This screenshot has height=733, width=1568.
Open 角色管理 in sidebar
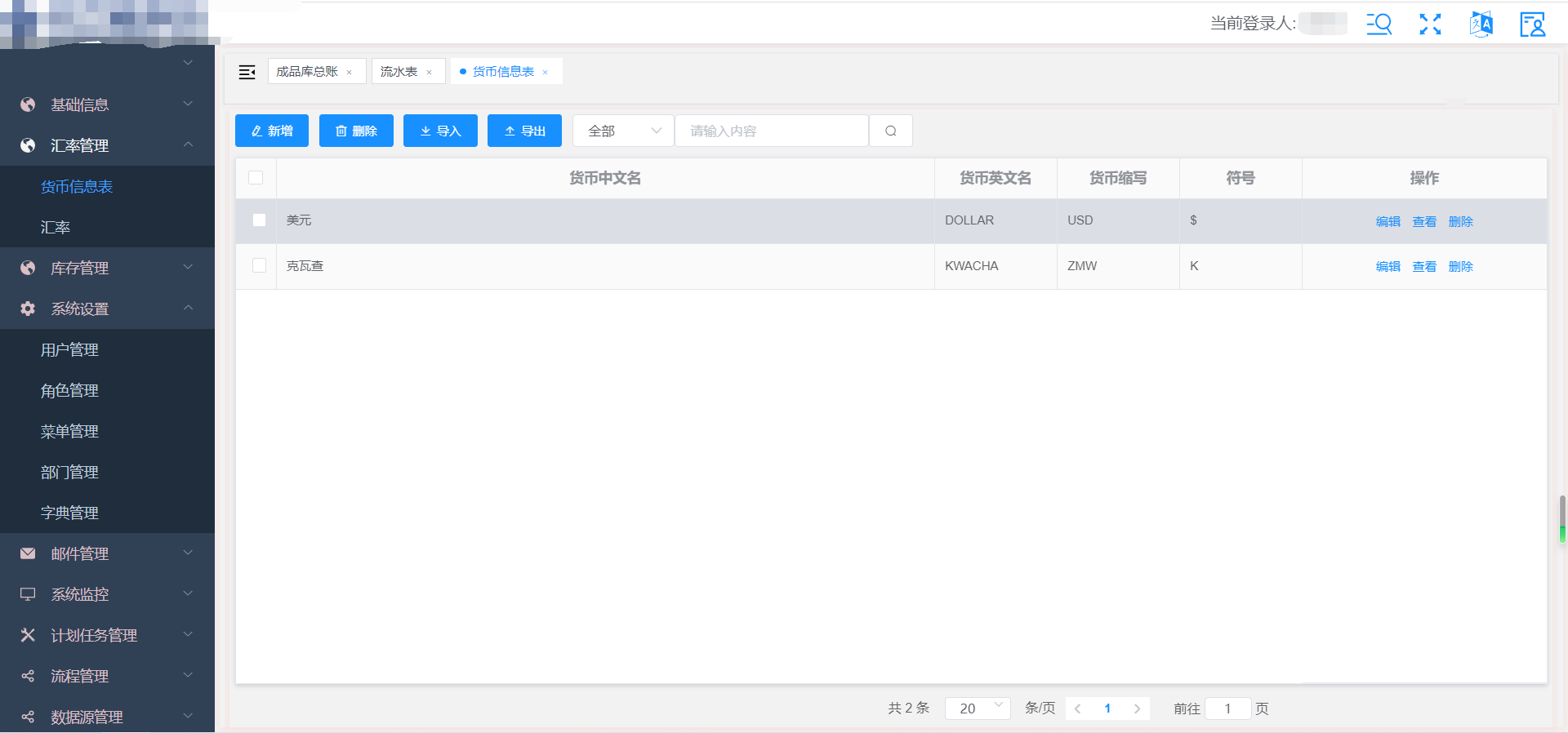point(107,390)
